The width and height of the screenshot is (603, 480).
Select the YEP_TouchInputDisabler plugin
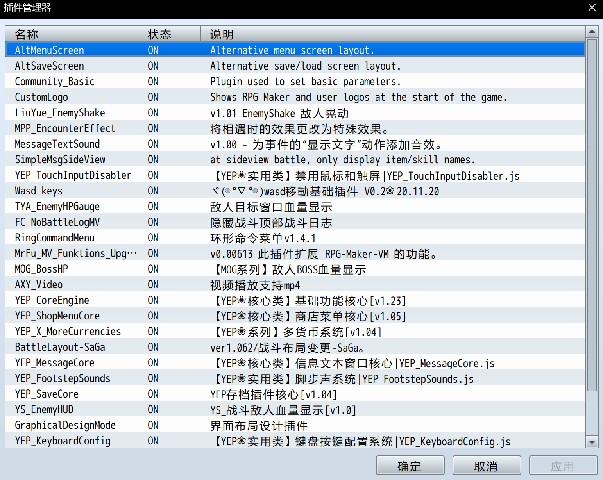tap(295, 175)
